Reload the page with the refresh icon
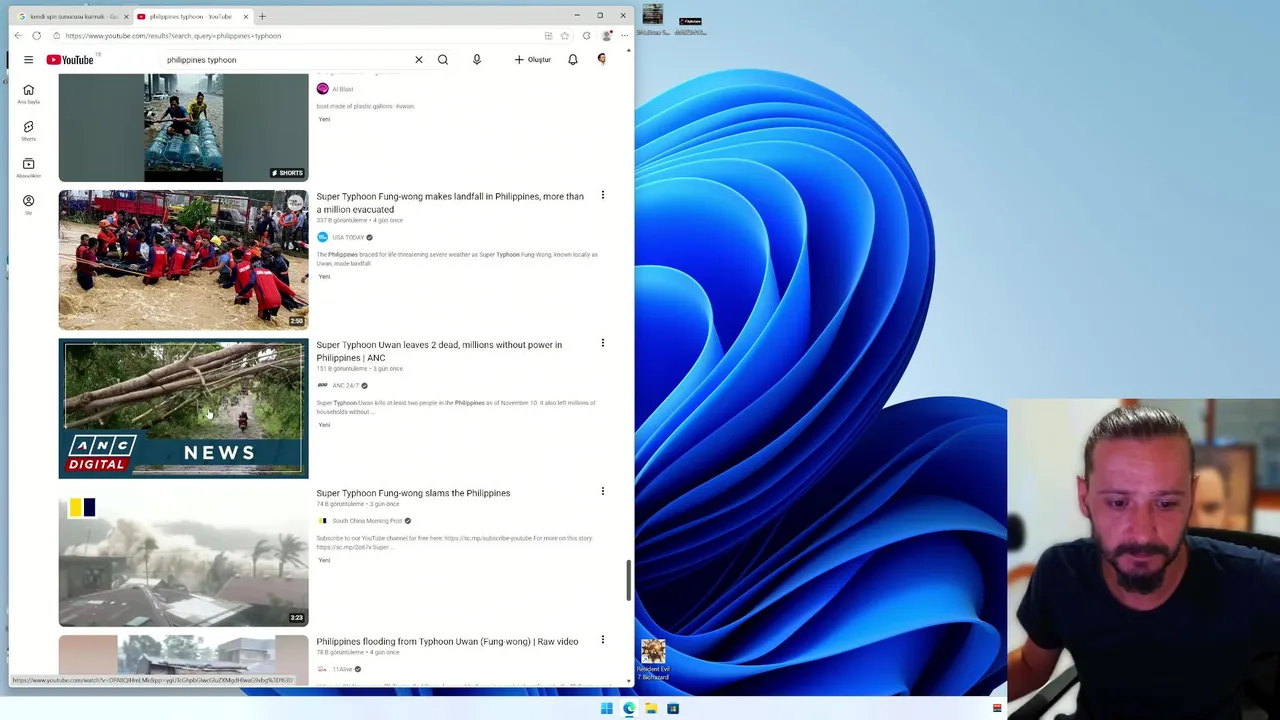 coord(37,36)
